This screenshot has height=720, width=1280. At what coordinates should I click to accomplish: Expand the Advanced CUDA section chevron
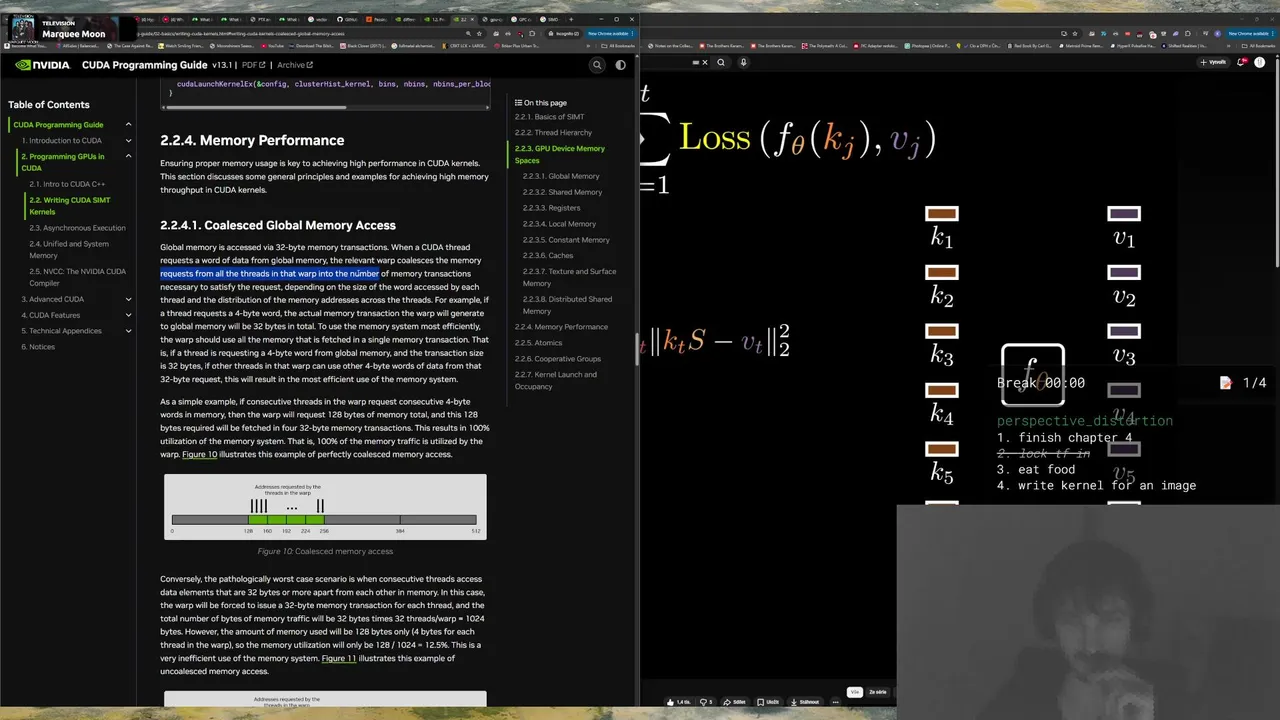pyautogui.click(x=128, y=299)
